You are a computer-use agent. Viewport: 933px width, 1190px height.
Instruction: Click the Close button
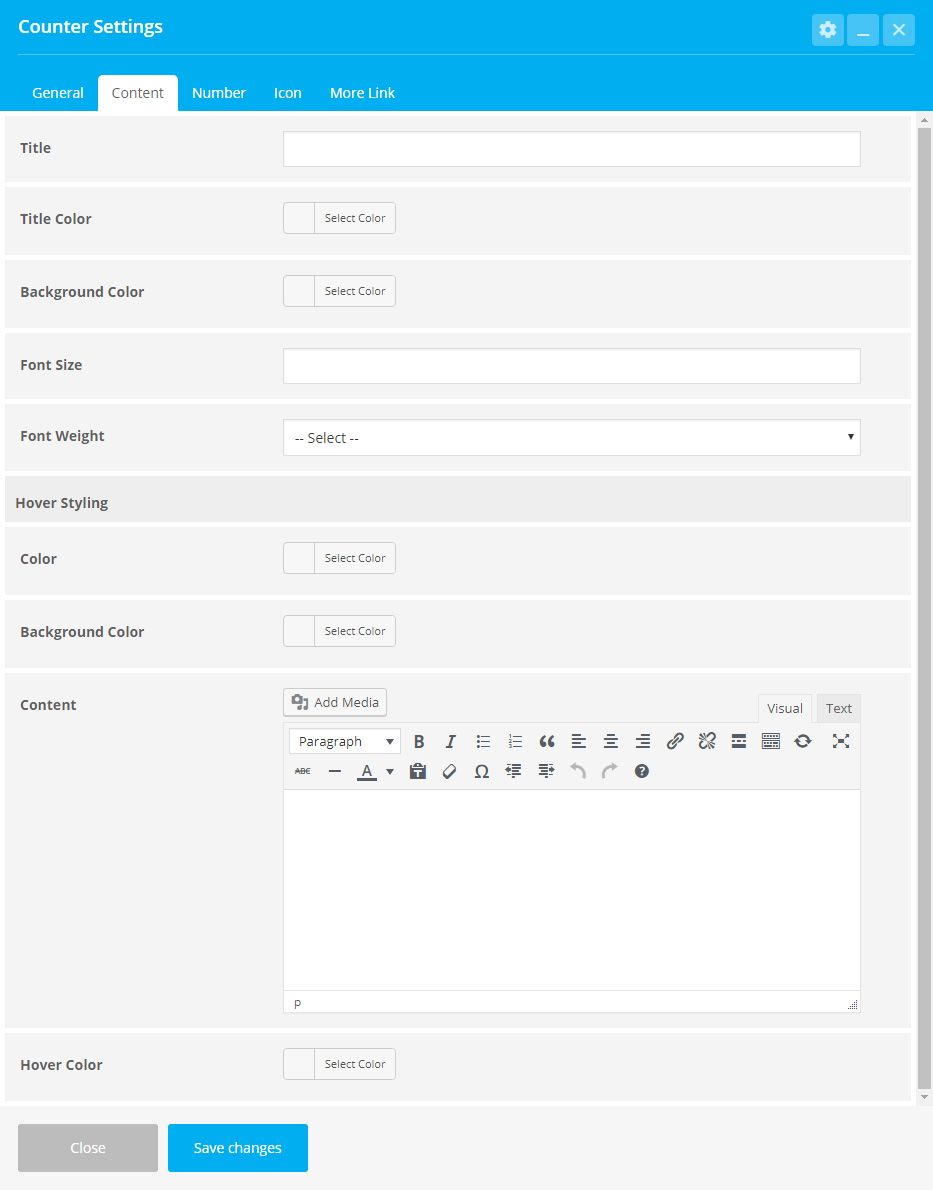tap(88, 1148)
